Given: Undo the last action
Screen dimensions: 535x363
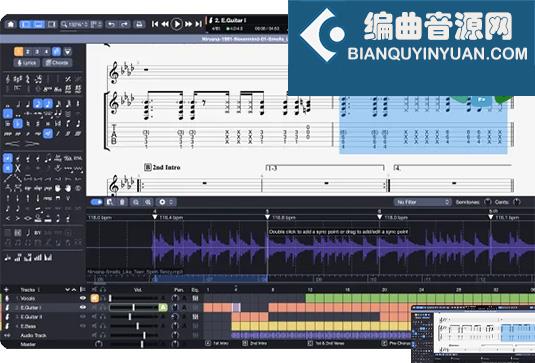Looking at the screenshot, I should pos(111,24).
